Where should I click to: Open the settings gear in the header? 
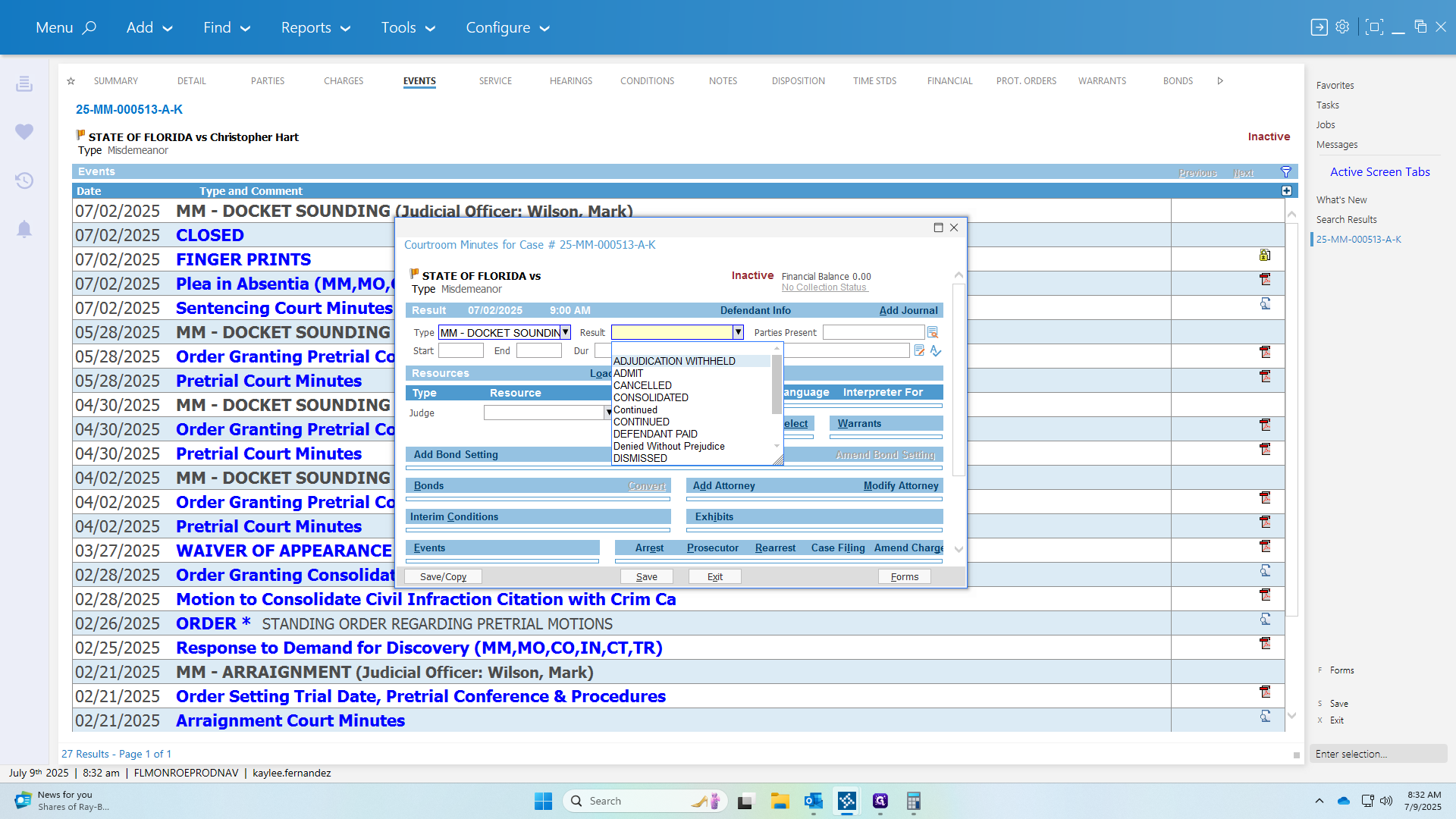tap(1342, 27)
